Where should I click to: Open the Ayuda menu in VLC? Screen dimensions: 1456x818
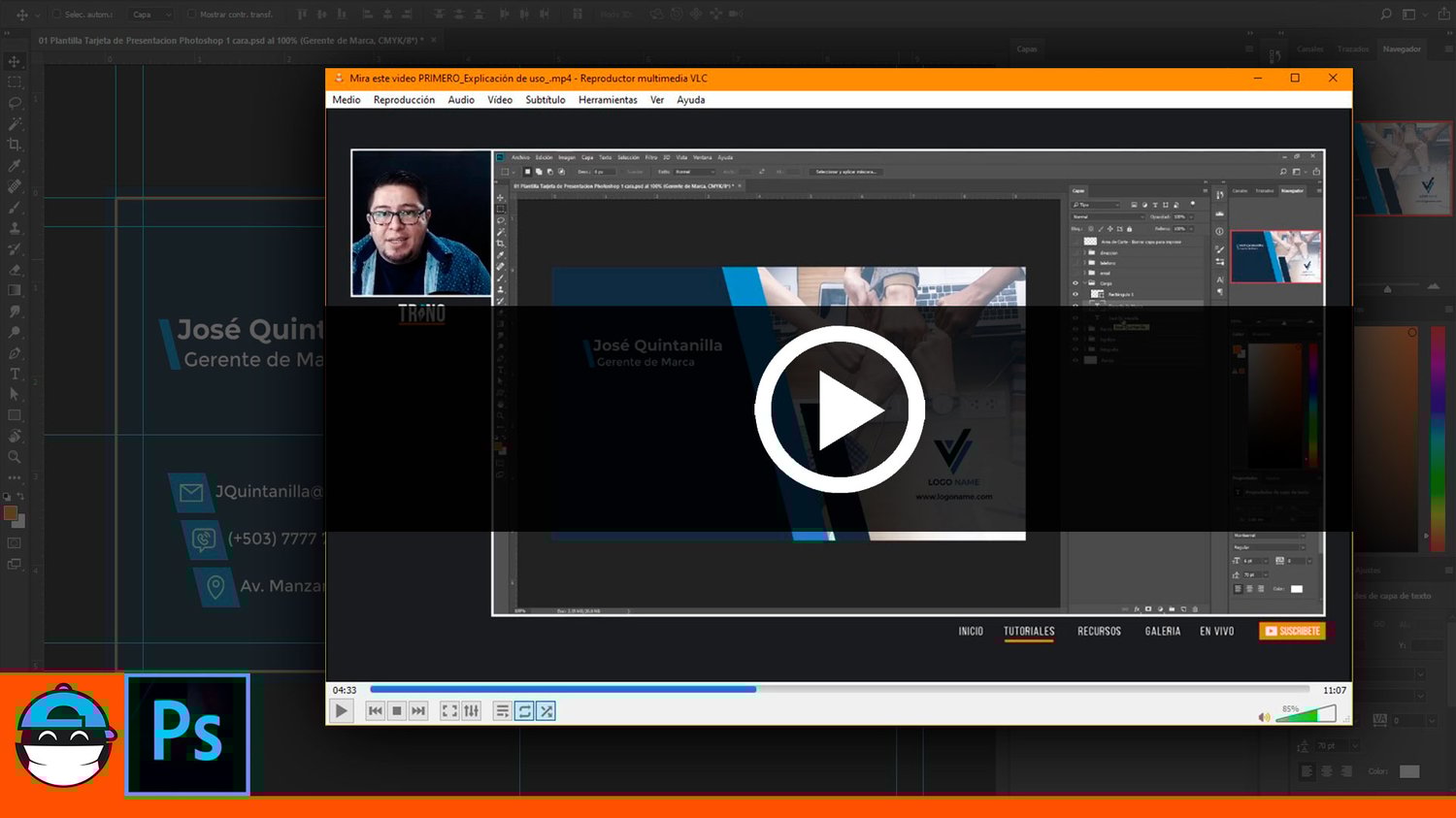point(691,100)
